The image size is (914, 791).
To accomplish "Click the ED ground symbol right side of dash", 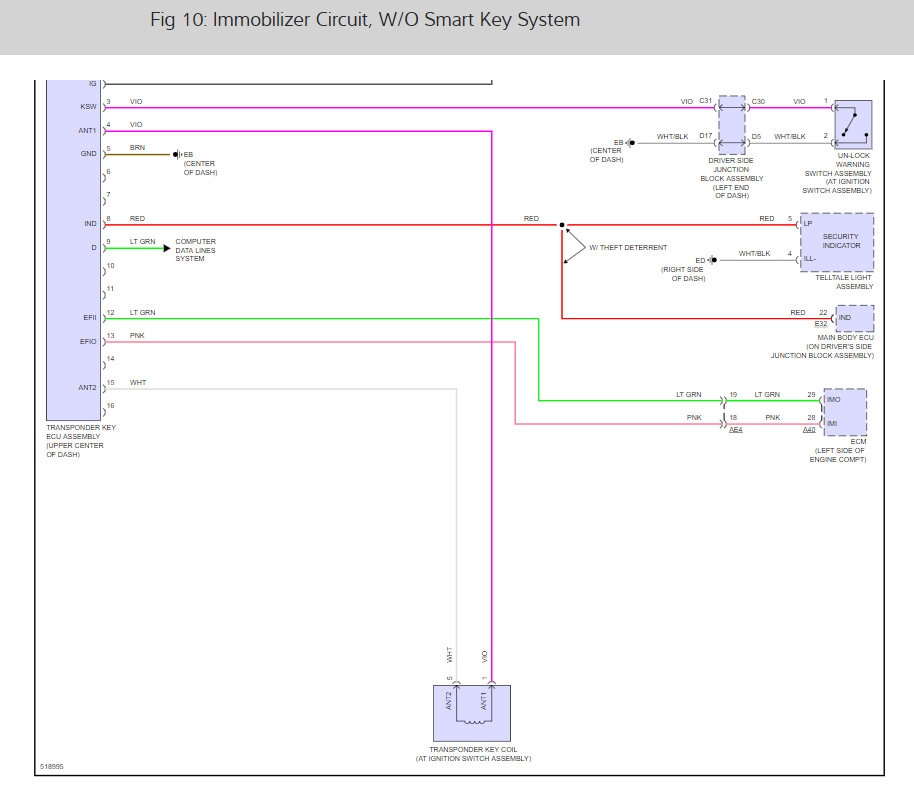I will [712, 260].
